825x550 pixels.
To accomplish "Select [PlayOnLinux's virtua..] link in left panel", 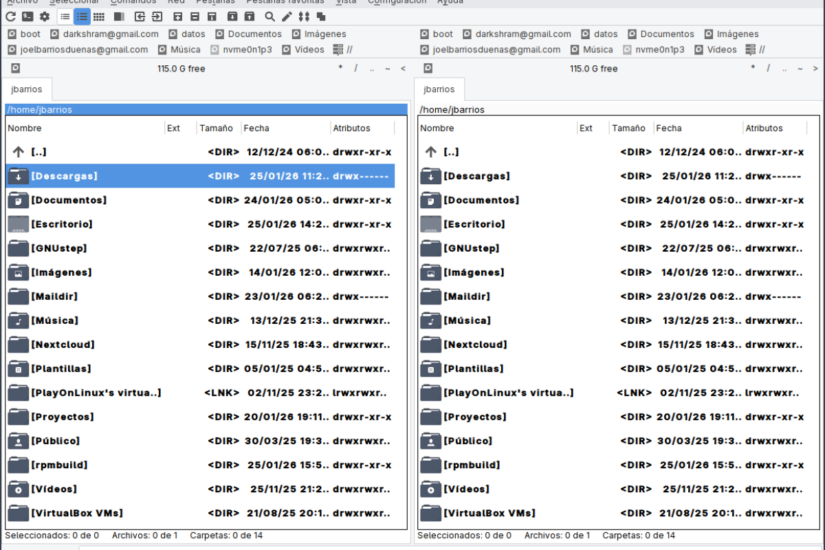I will click(x=200, y=393).
